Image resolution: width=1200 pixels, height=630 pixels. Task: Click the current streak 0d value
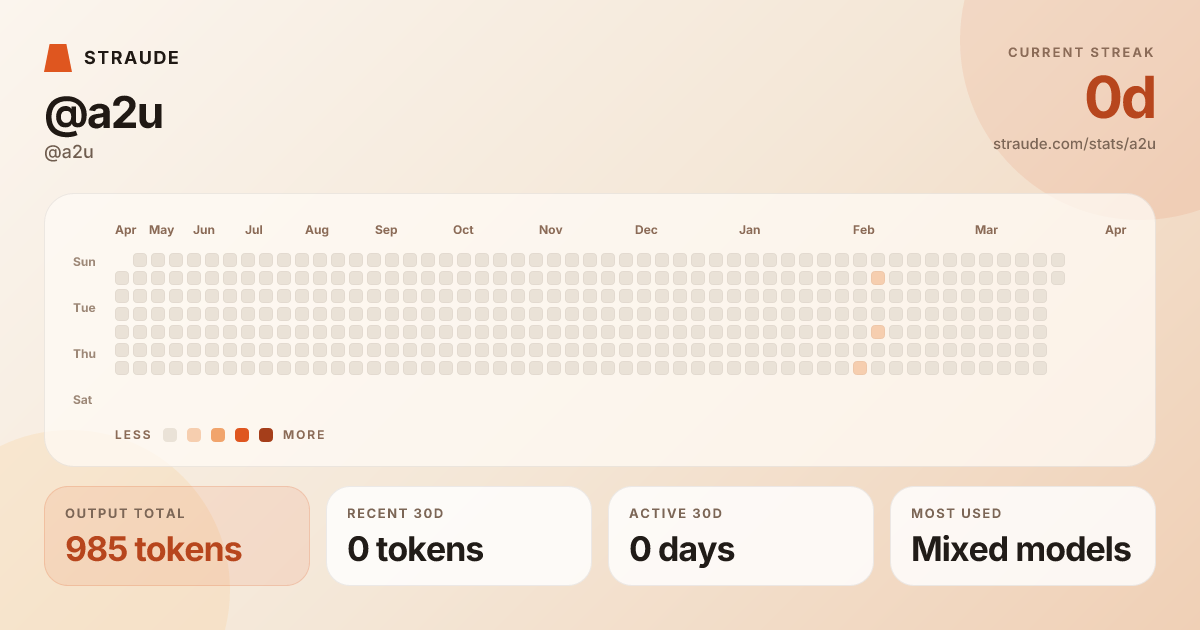1120,99
